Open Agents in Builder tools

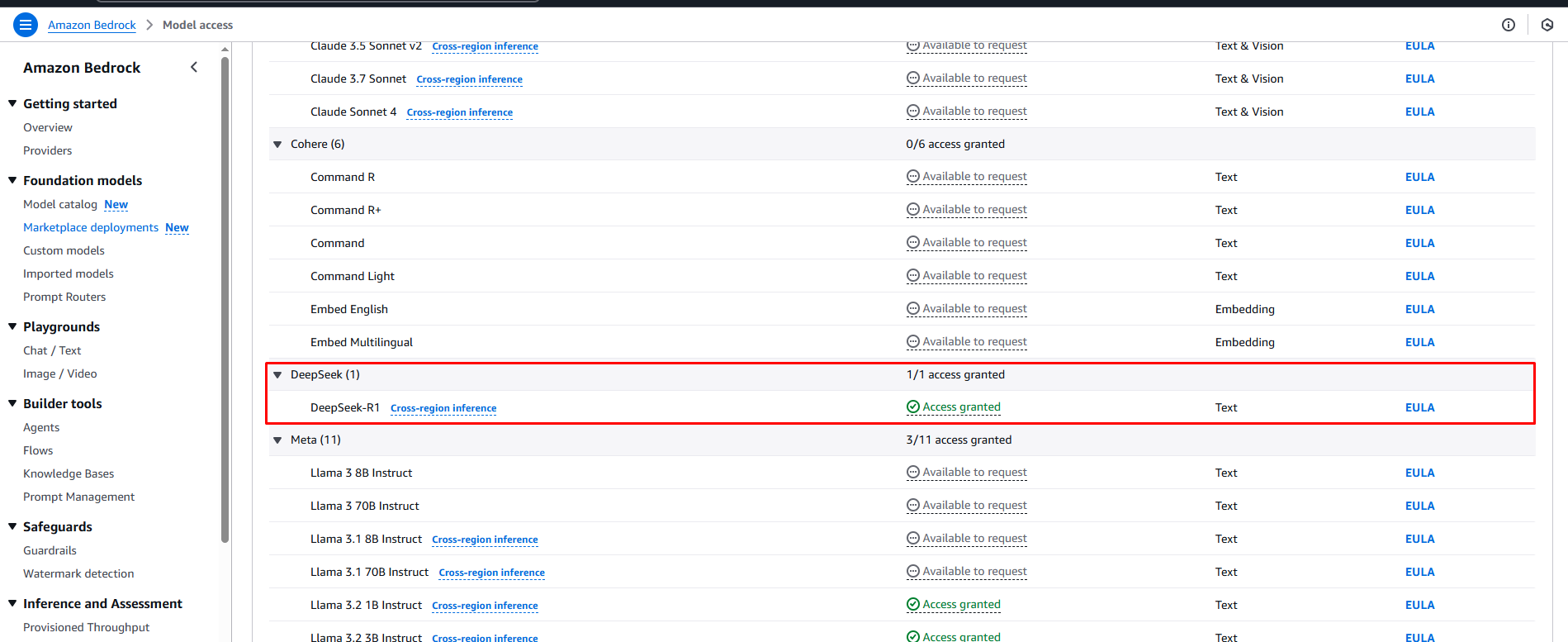41,427
